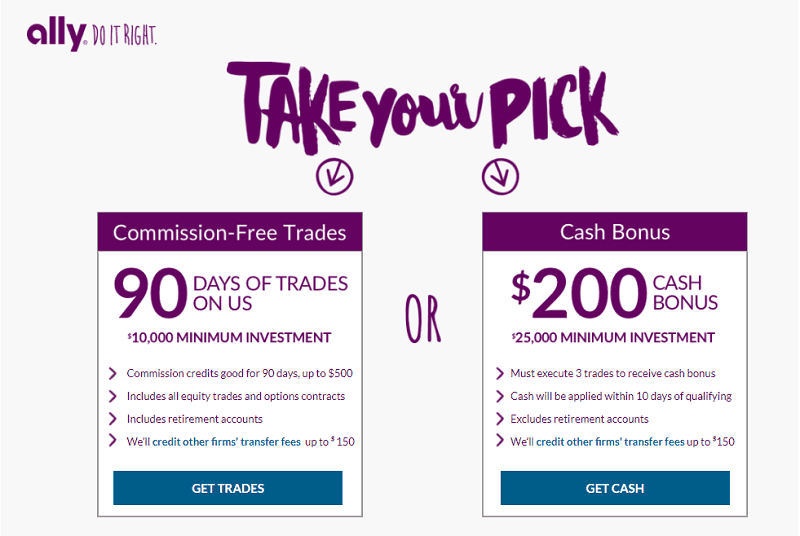
Task: Click the Ally logo at top left
Action: 57,36
